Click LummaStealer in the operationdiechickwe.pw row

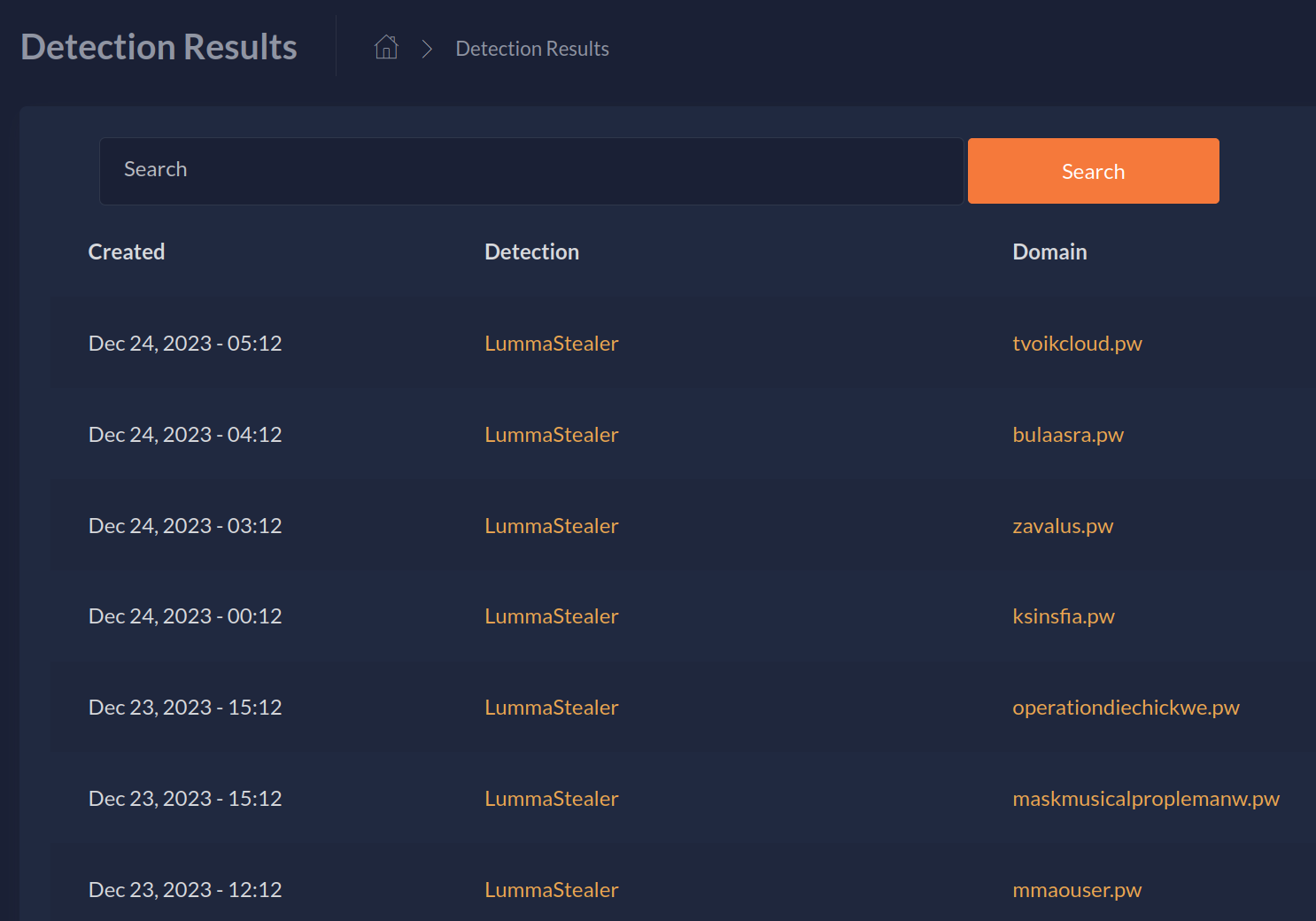551,708
